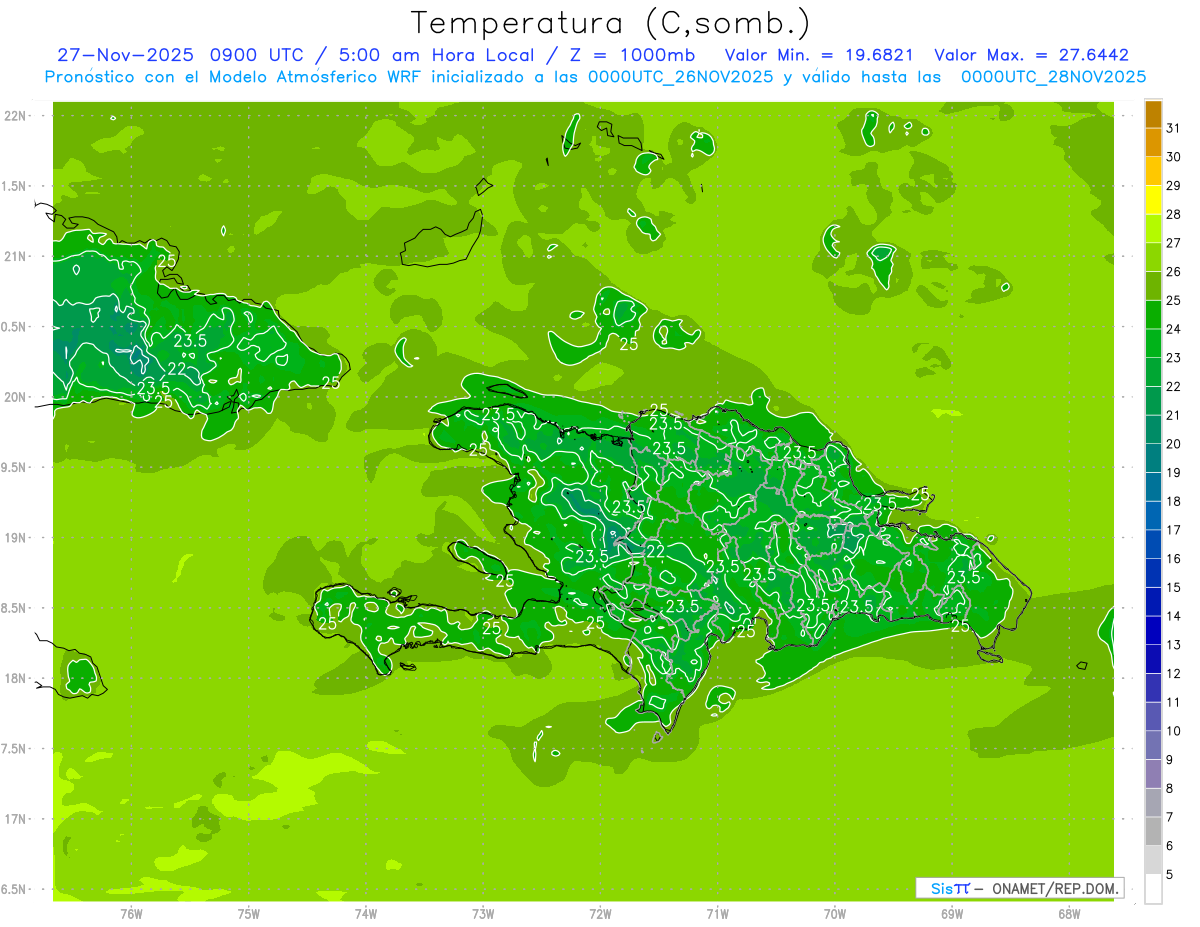The image size is (1200, 927).
Task: Click the yellow swatch between 28 and 29
Action: pos(1153,200)
